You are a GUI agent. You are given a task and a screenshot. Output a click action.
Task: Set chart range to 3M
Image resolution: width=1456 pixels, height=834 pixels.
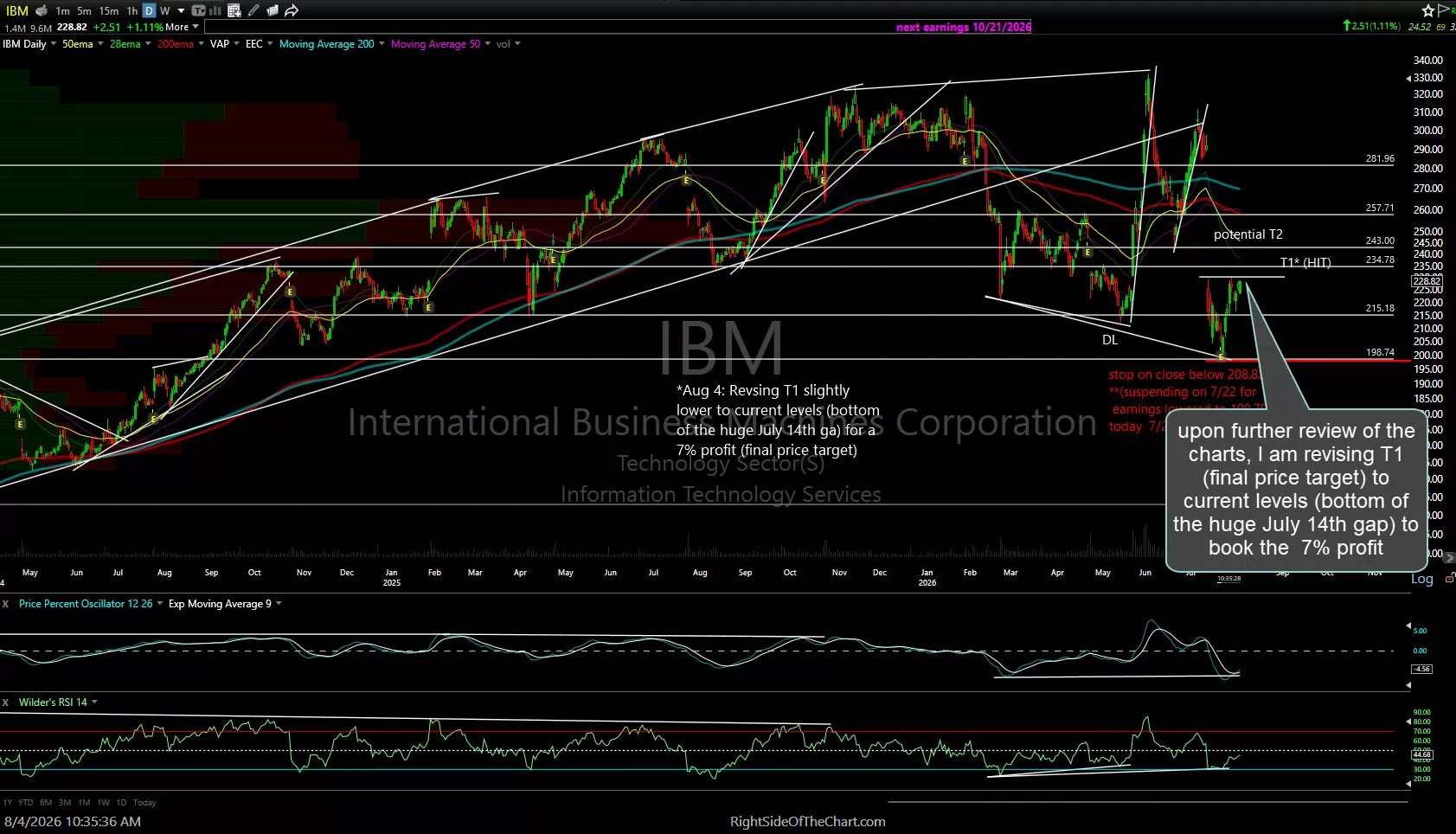pyautogui.click(x=65, y=802)
